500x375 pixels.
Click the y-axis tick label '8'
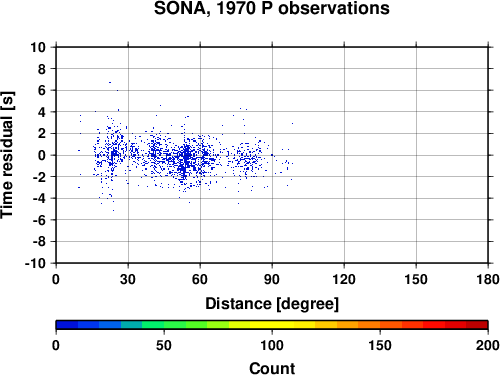coord(42,69)
